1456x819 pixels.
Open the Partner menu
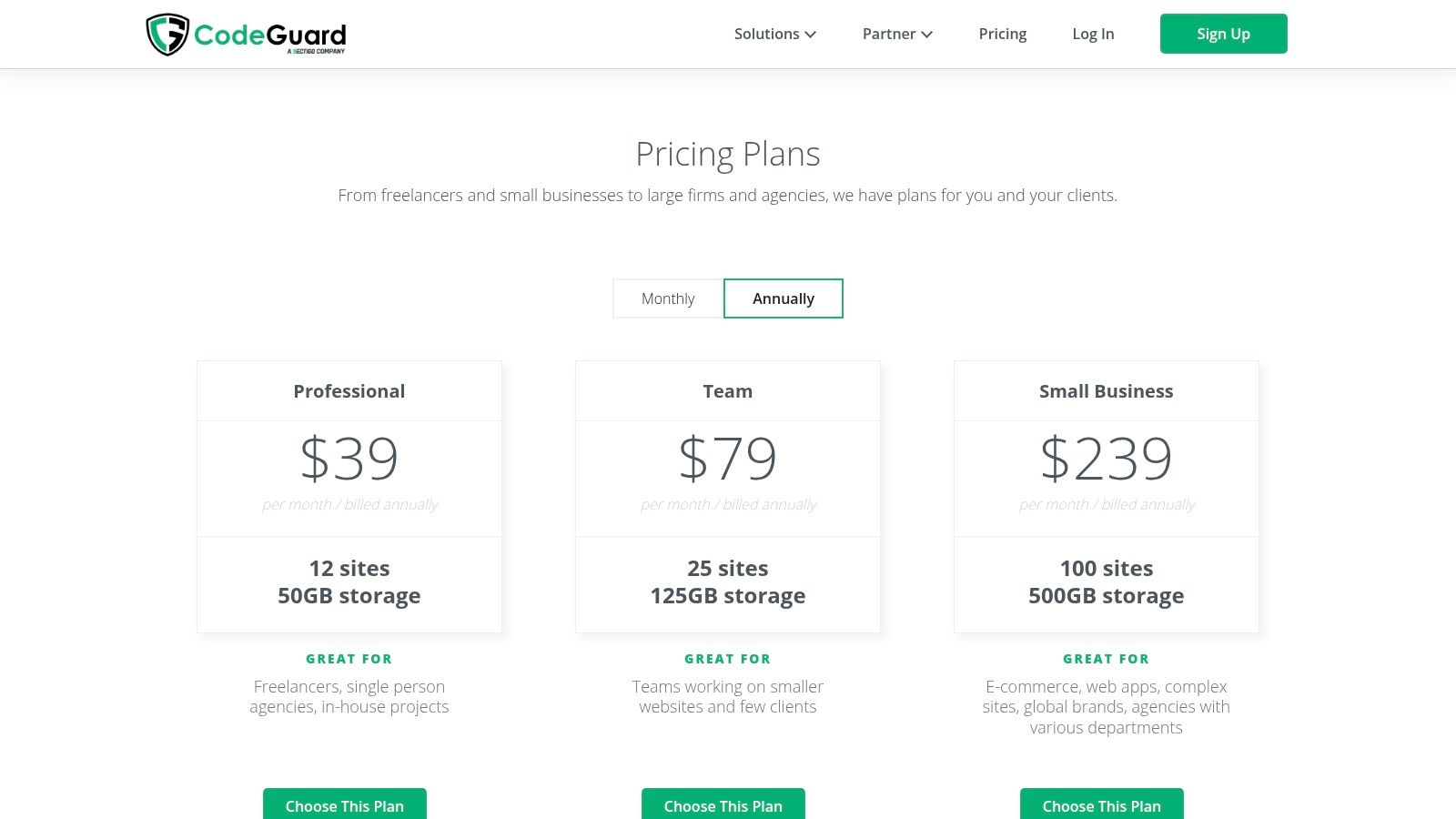897,34
